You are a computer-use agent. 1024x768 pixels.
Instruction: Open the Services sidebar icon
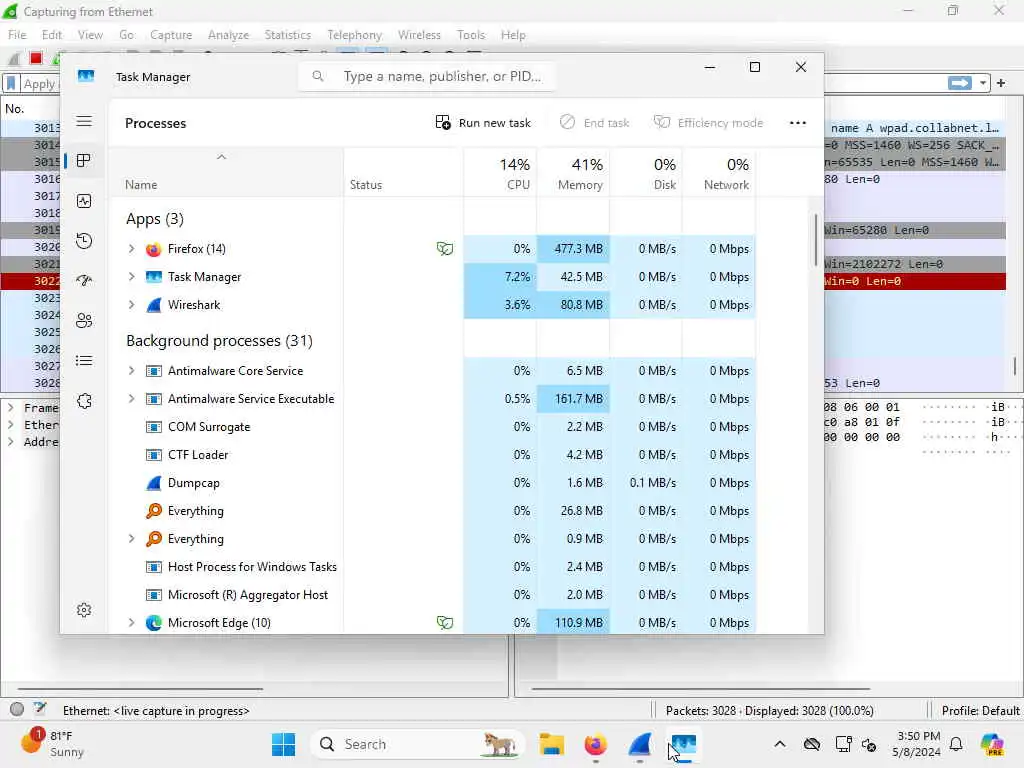tap(84, 401)
